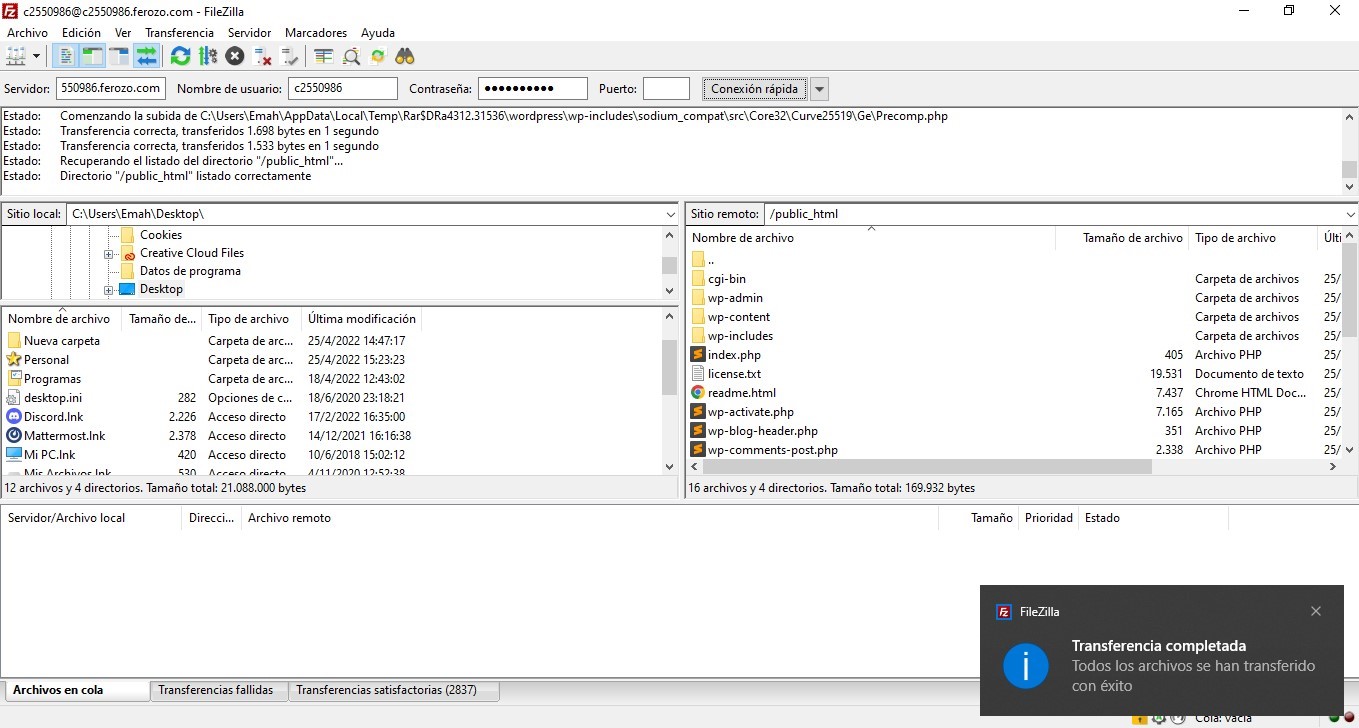
Task: Toggle the local directory tree view
Action: (93, 56)
